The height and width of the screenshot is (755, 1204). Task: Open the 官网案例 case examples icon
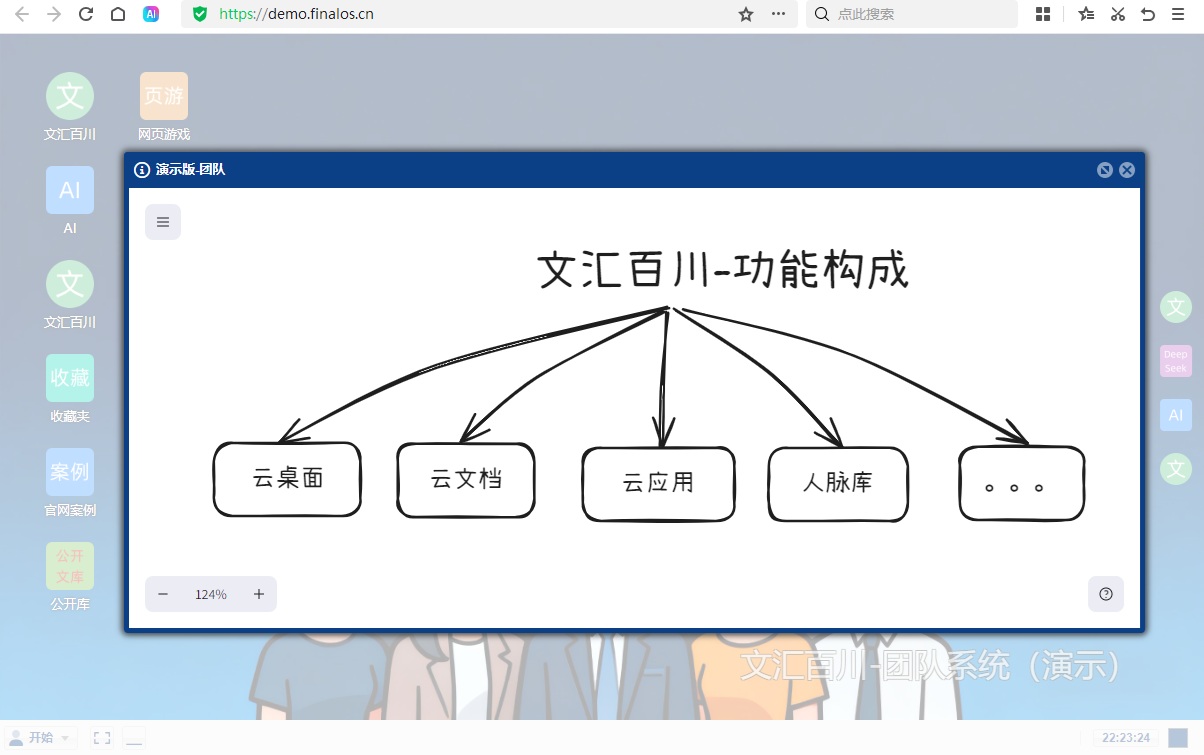[69, 473]
